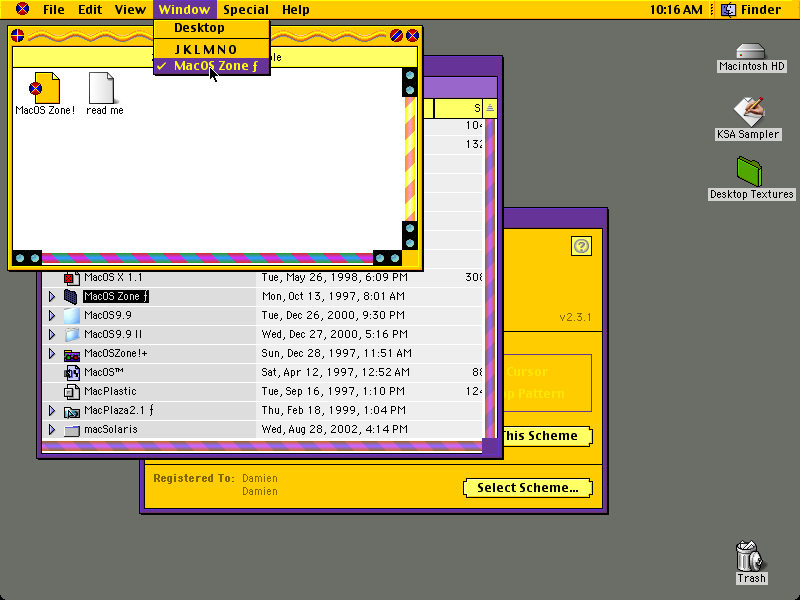Click front window horizontal scroll right arrow

395,258
